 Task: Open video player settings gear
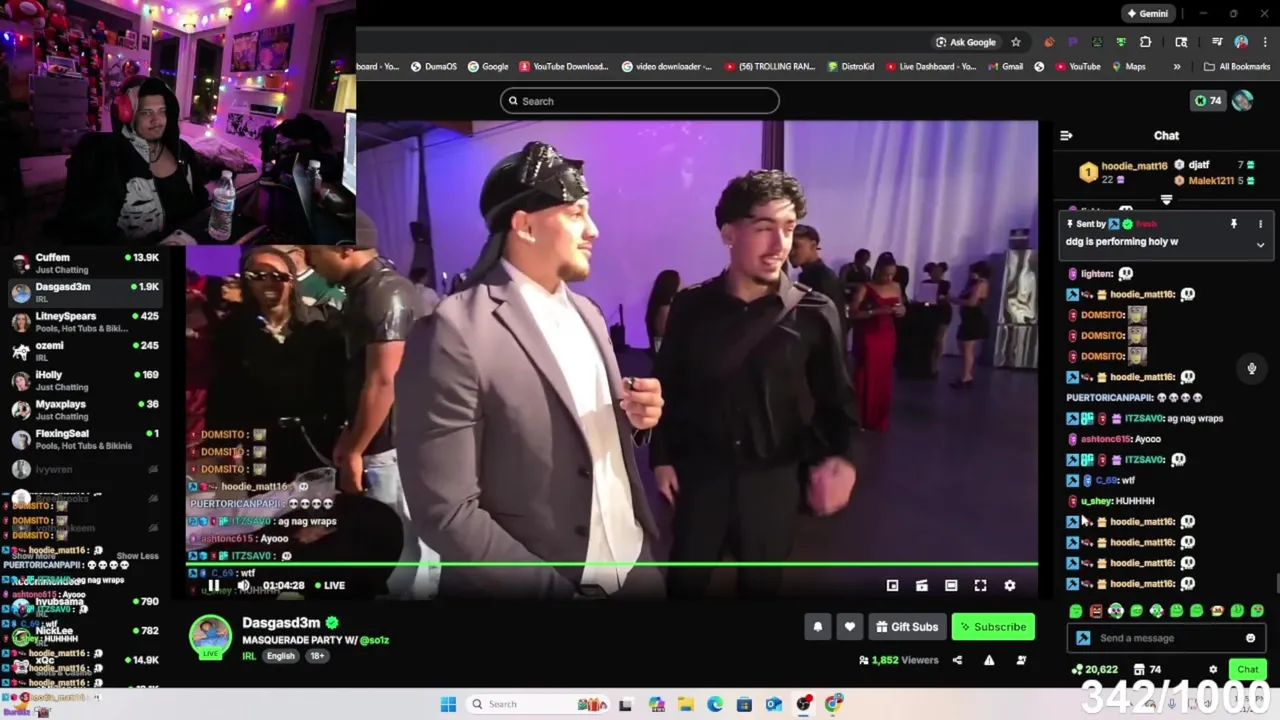point(1009,586)
